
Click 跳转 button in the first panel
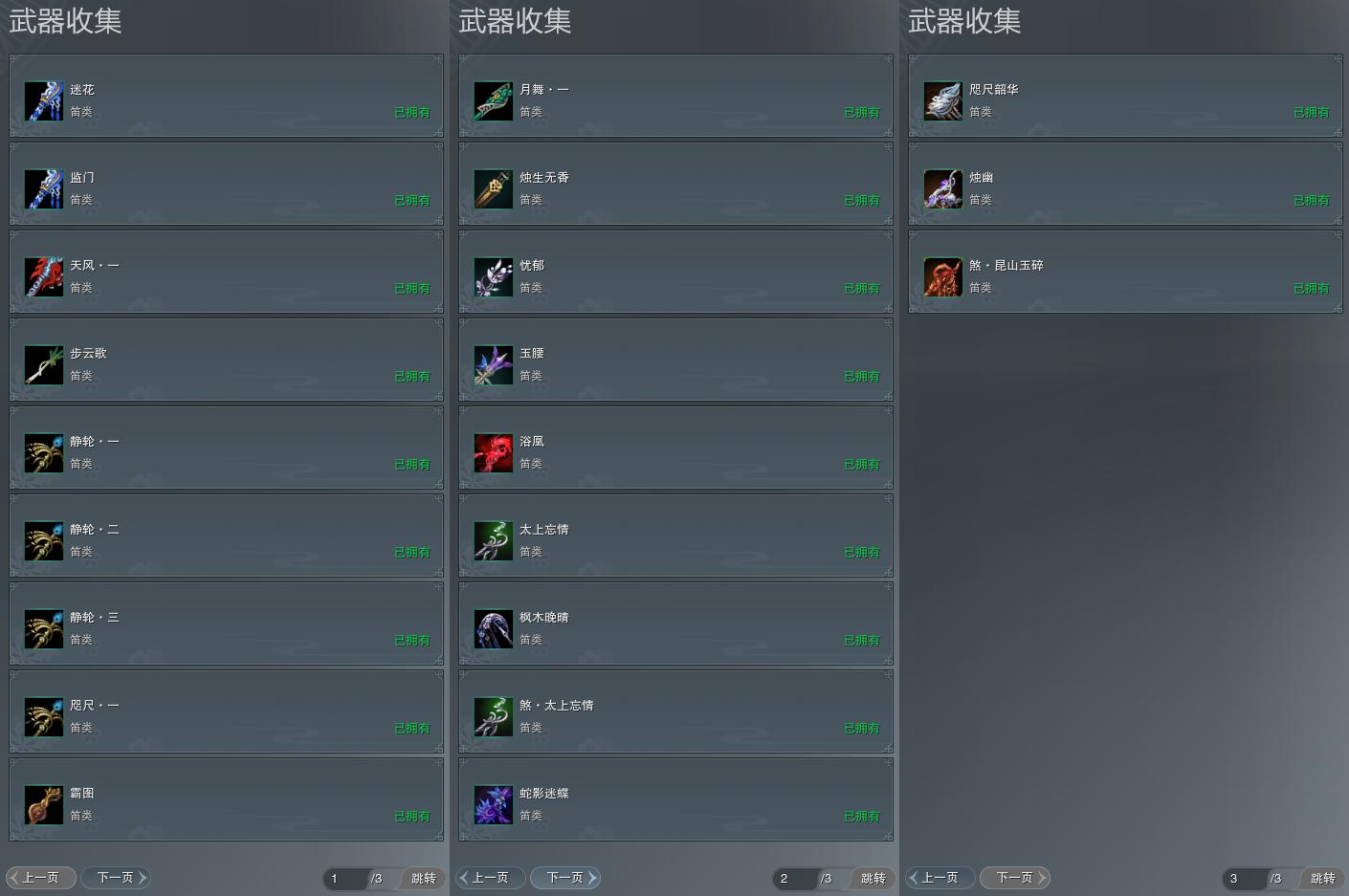point(423,878)
